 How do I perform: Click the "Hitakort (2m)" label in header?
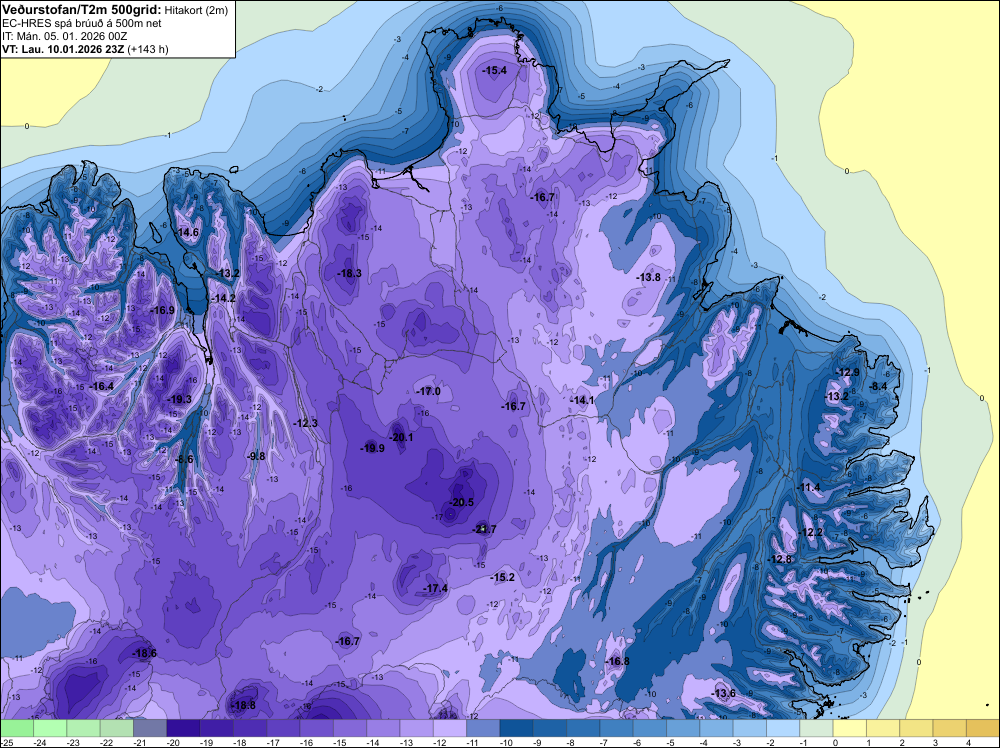pyautogui.click(x=196, y=10)
